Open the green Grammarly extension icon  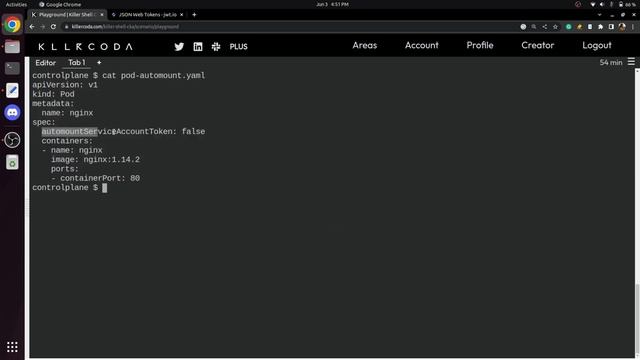pos(568,27)
